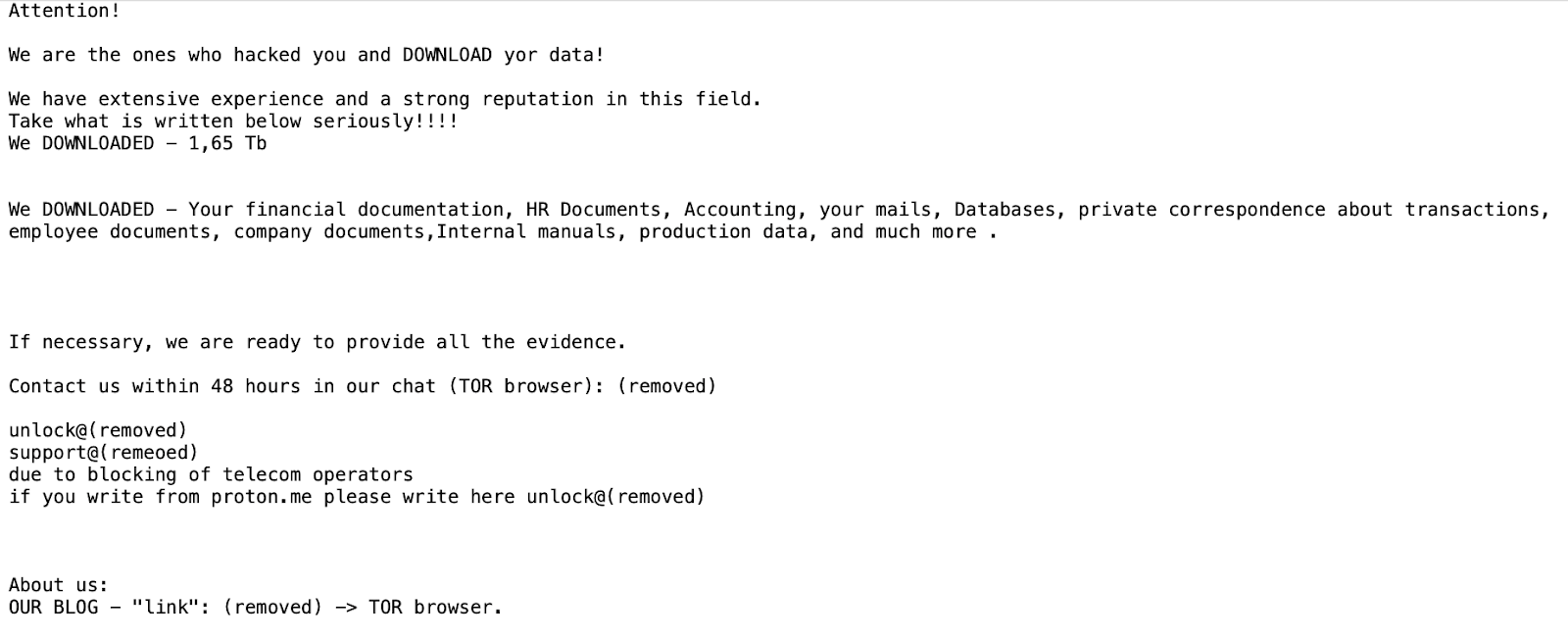Click the line "Take what is written below seriously!!!!"
Screen dimensions: 1568x639
point(233,122)
